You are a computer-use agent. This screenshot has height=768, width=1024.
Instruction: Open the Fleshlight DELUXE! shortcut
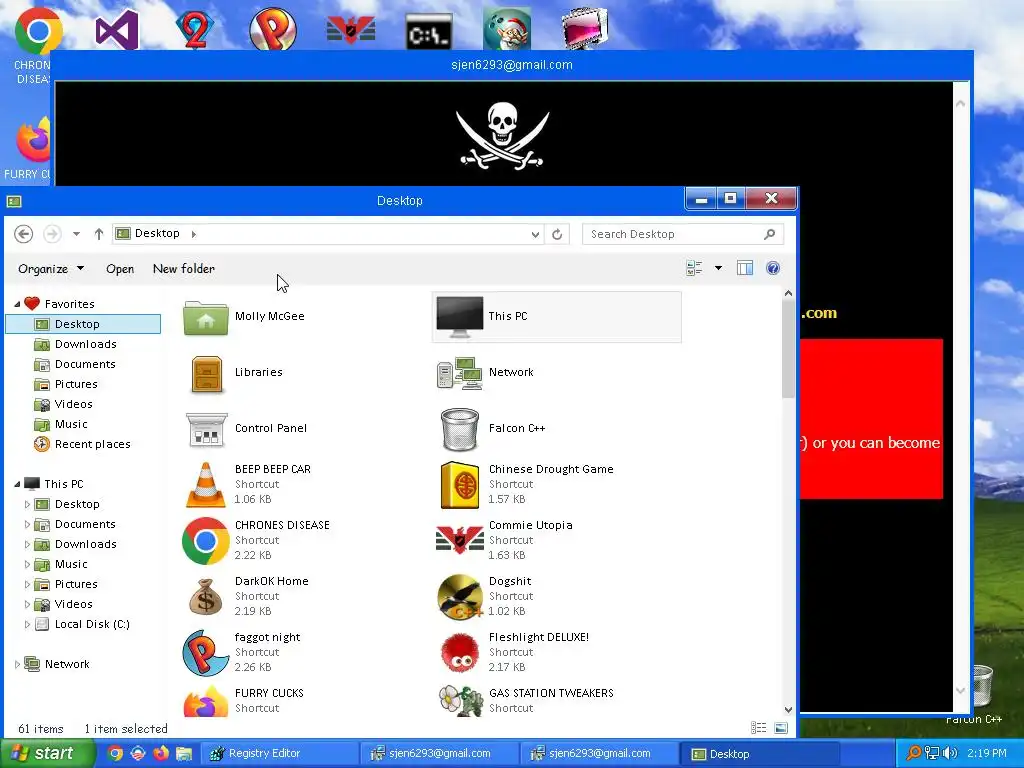pyautogui.click(x=460, y=653)
